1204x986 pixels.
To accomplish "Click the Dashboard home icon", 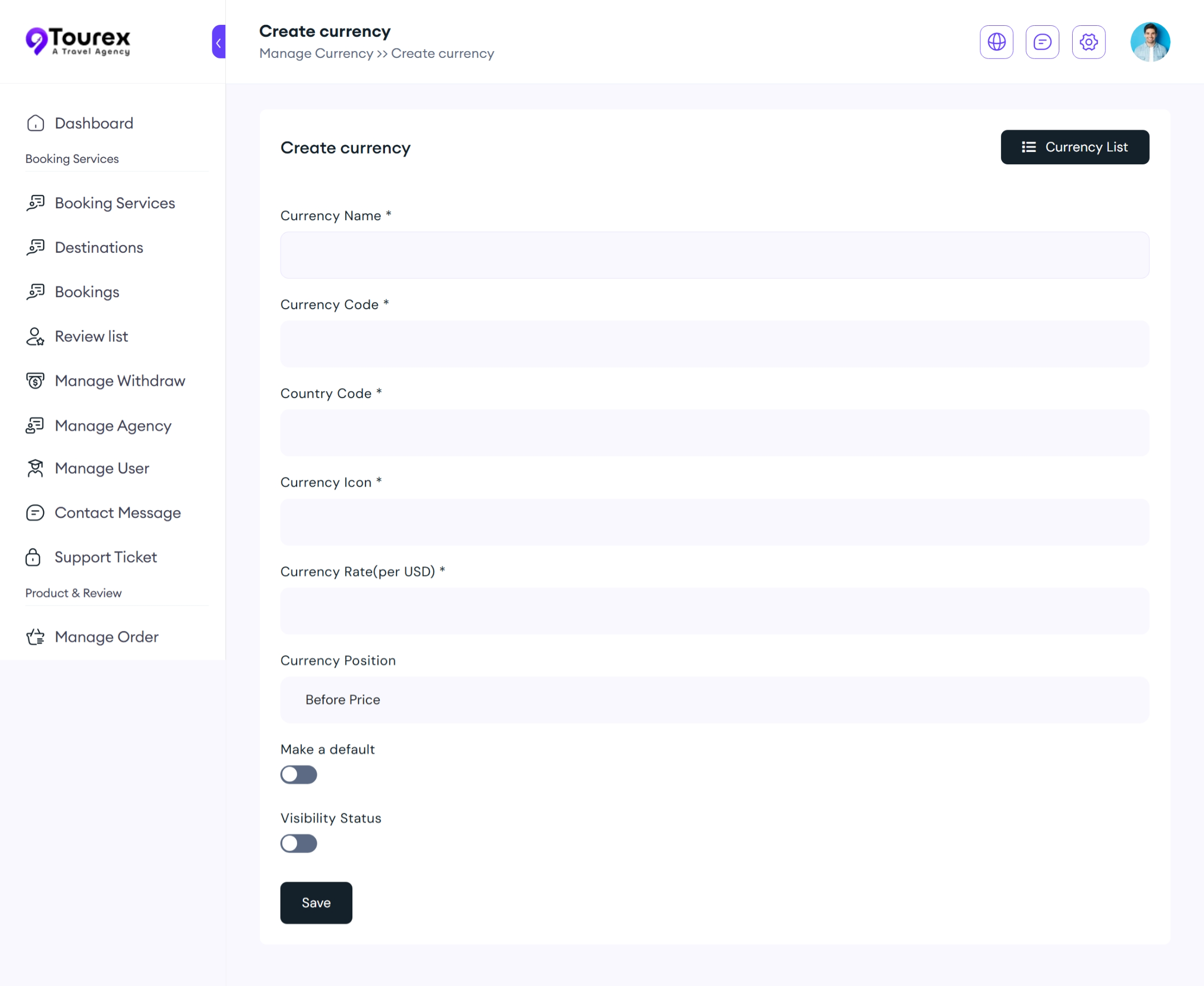I will pyautogui.click(x=35, y=123).
